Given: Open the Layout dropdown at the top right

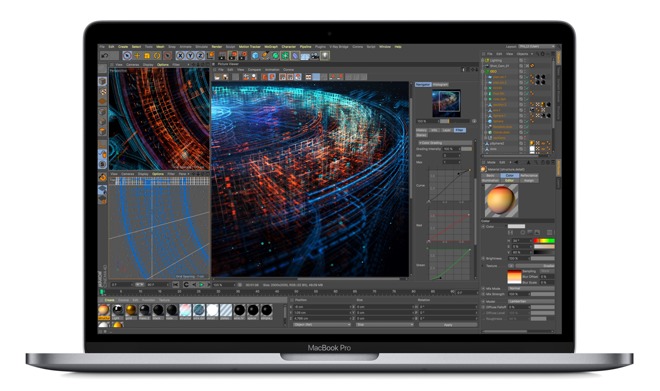Looking at the screenshot, I should click(x=537, y=46).
